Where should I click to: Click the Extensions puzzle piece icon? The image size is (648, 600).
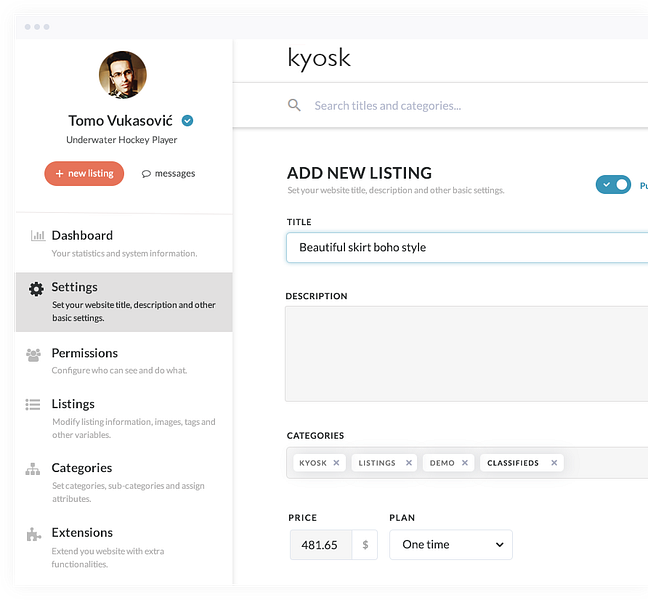point(33,534)
